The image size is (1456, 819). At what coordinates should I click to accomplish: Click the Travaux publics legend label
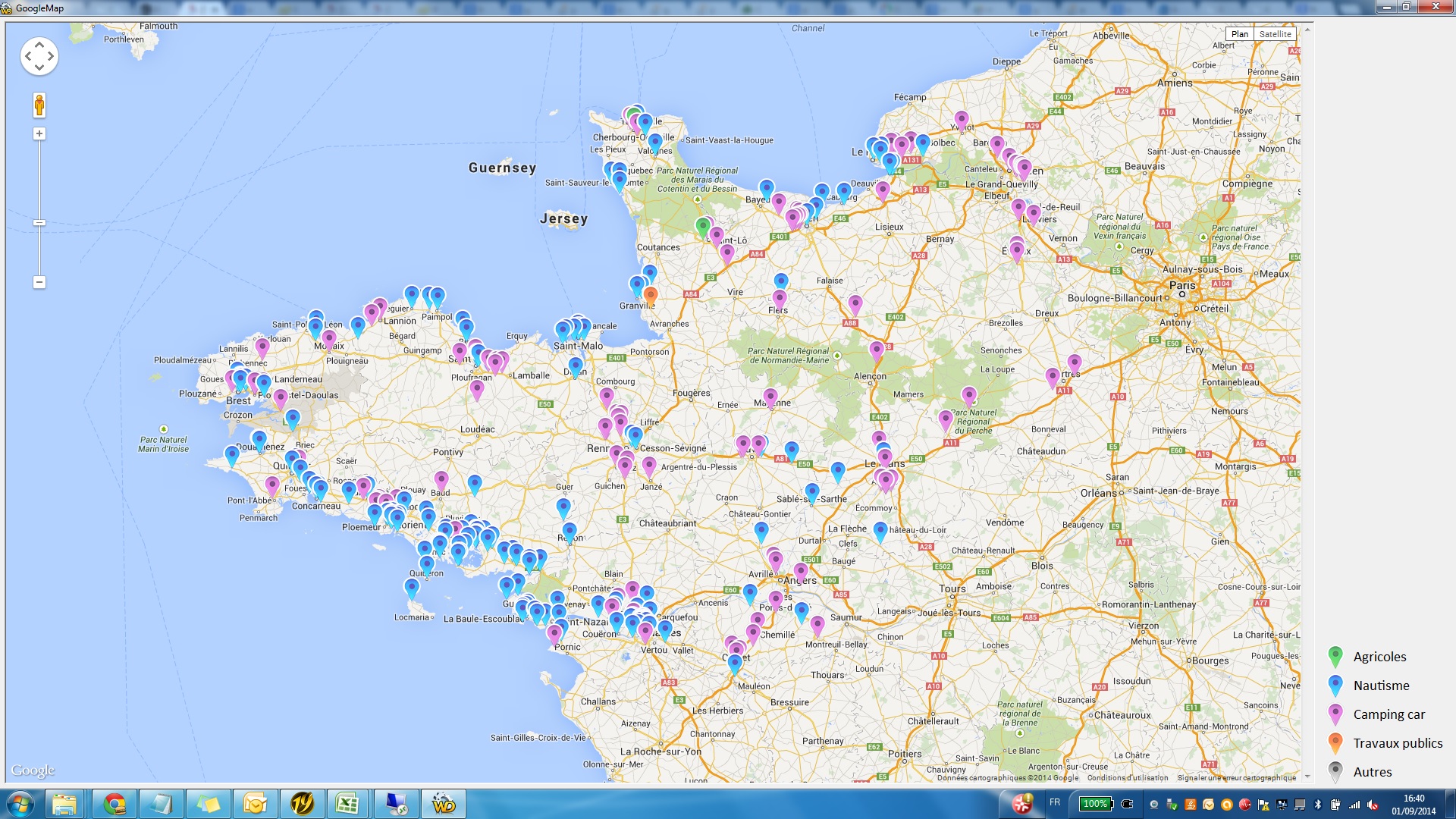[1398, 743]
